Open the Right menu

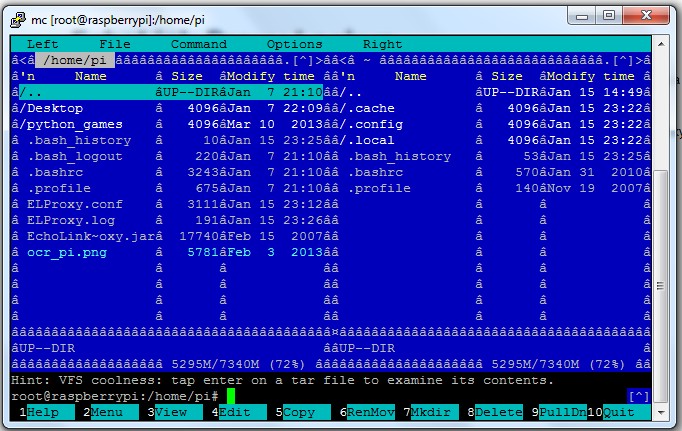pos(382,44)
